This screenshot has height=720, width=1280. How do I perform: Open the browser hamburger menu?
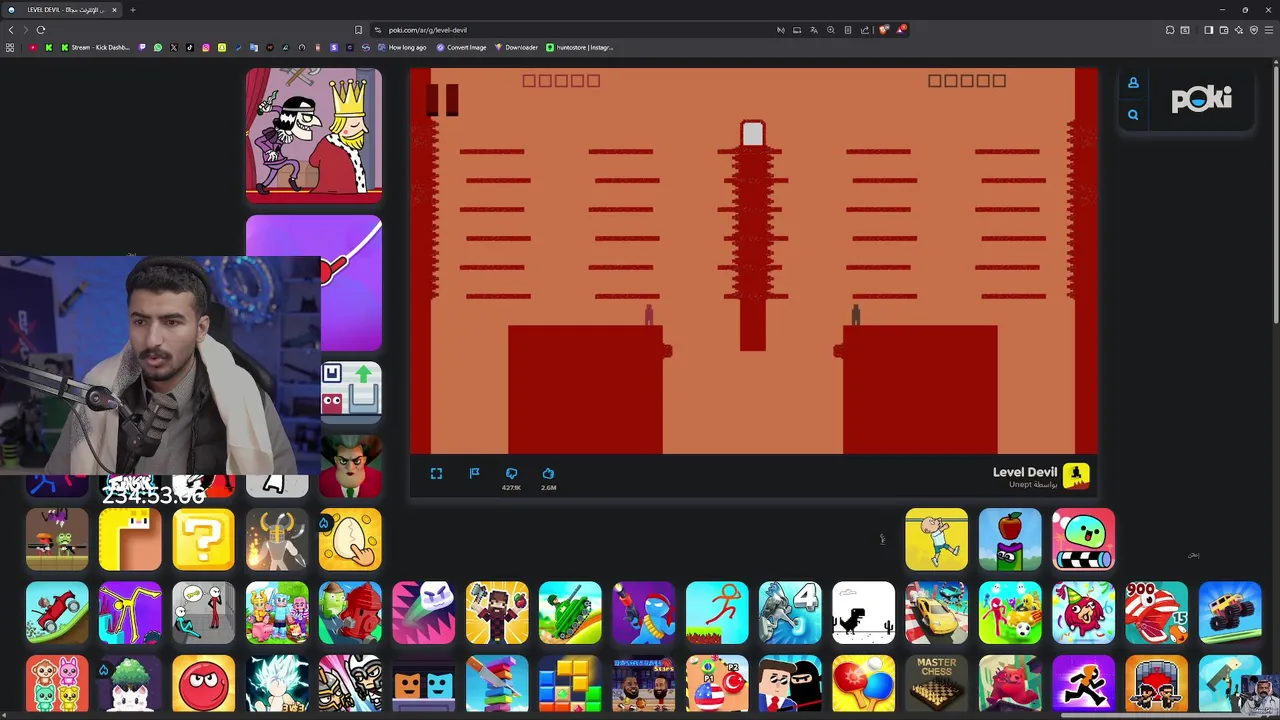[x=1269, y=30]
